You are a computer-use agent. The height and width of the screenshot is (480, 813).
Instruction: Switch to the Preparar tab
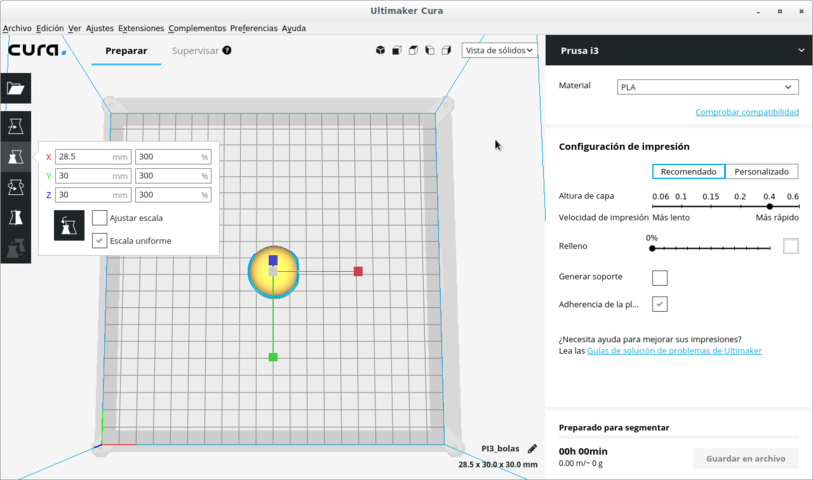point(126,51)
